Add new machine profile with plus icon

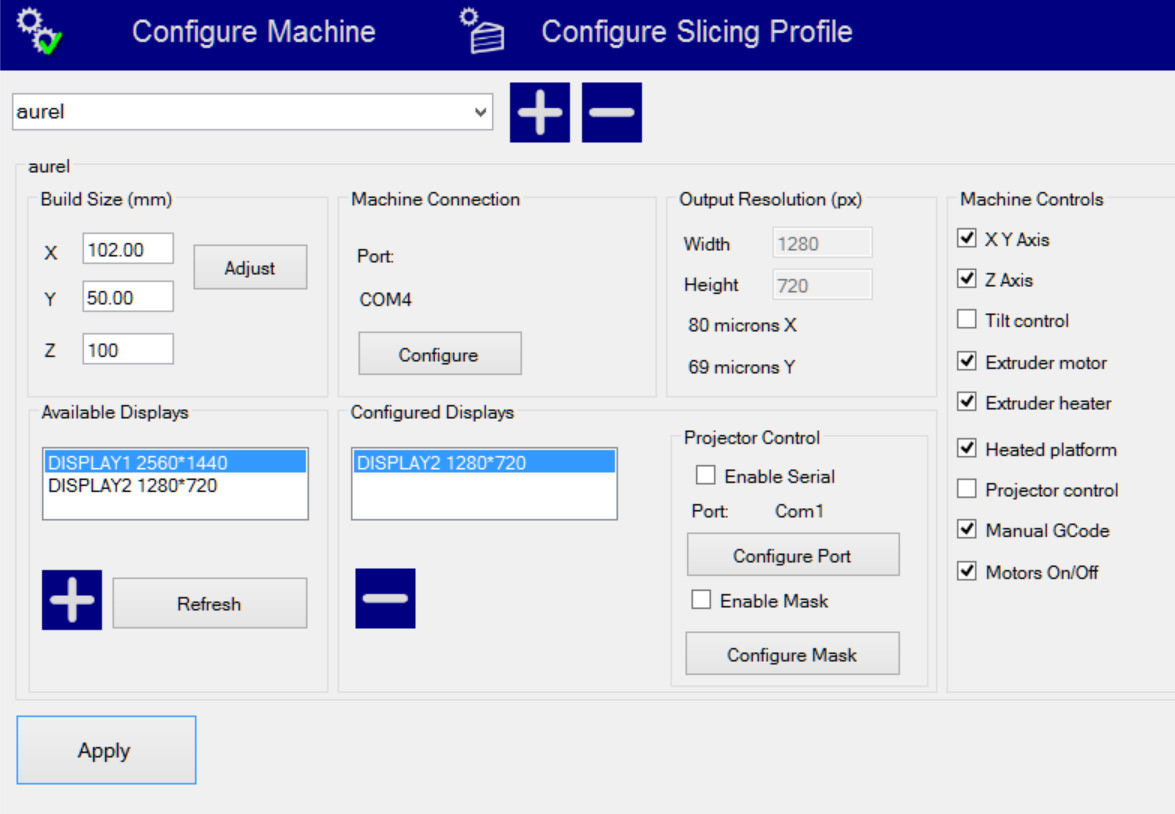click(x=540, y=113)
